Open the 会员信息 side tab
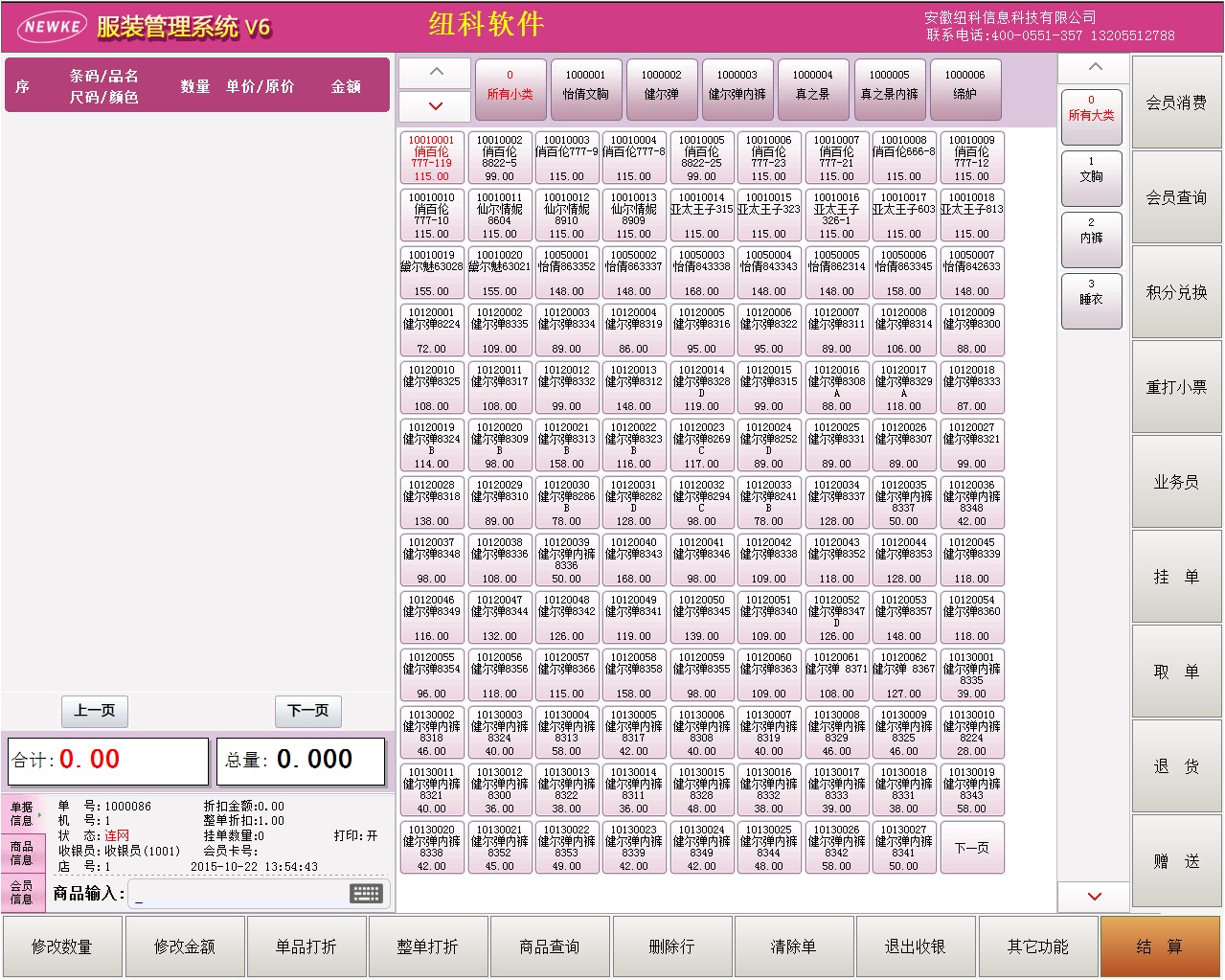Screen dimensions: 1225x980 21,893
